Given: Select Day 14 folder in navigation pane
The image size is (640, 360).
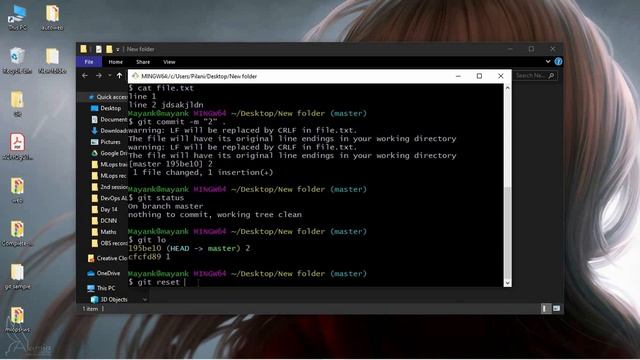Looking at the screenshot, I should point(104,209).
